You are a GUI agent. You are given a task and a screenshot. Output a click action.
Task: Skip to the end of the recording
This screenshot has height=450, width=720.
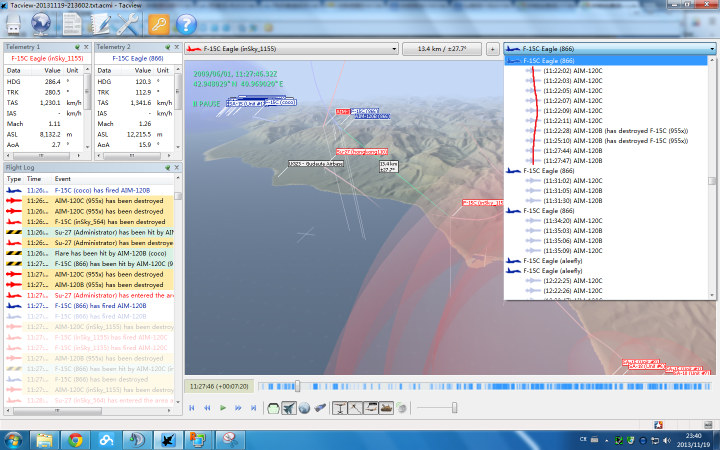(254, 407)
